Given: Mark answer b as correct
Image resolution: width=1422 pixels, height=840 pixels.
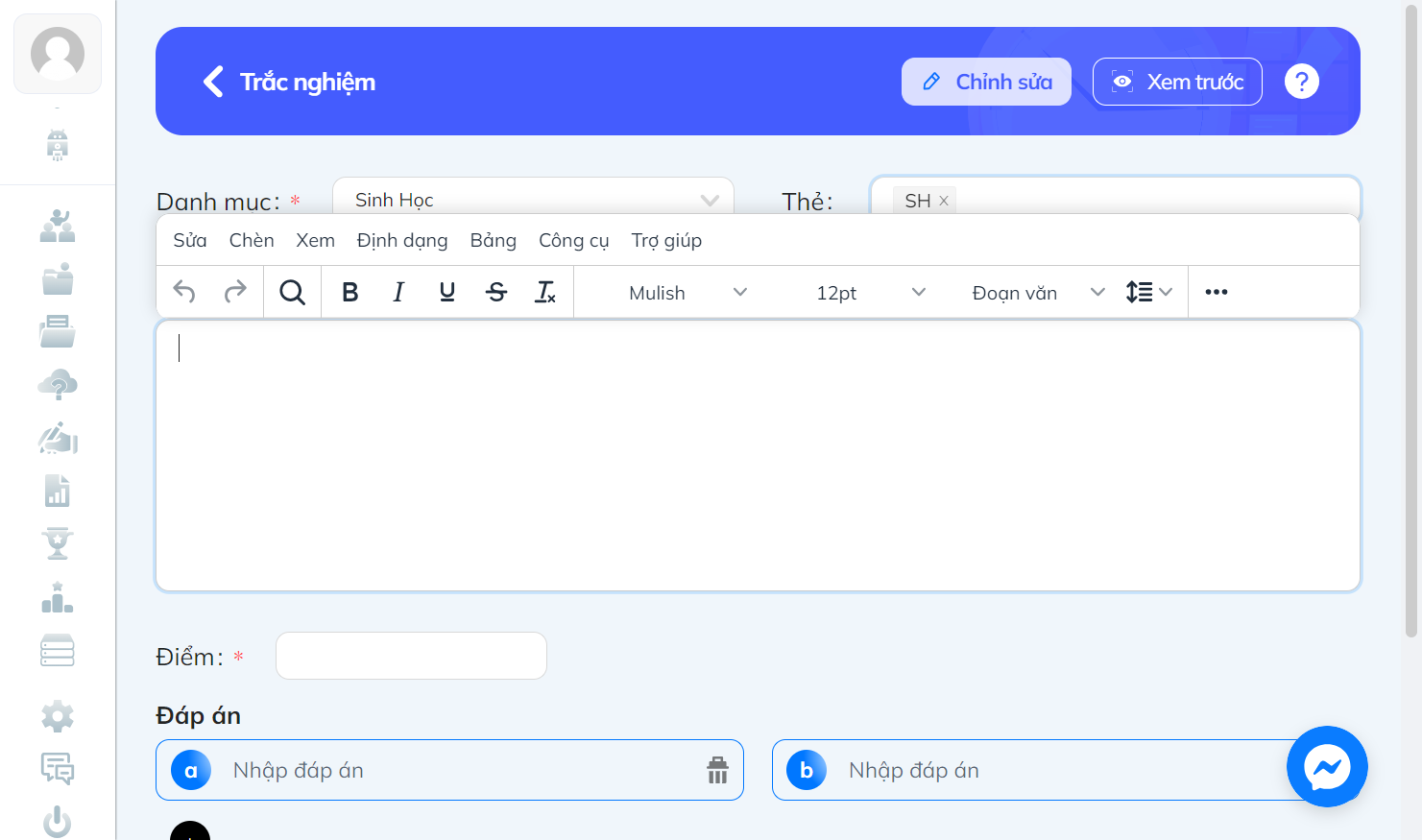Looking at the screenshot, I should pyautogui.click(x=807, y=770).
